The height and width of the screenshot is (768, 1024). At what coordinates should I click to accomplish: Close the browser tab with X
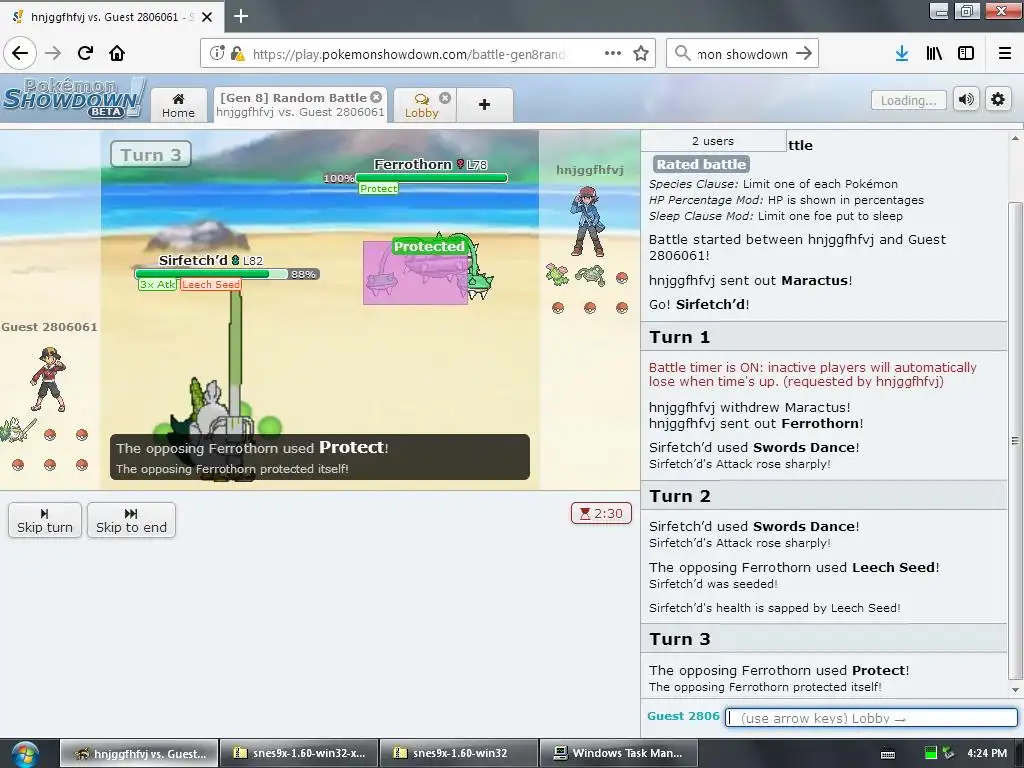(206, 17)
